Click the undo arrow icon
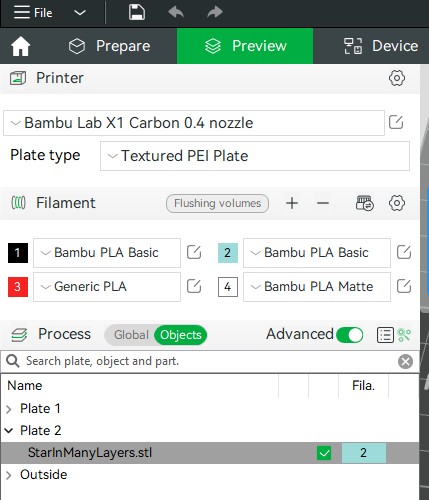Image resolution: width=429 pixels, height=500 pixels. (176, 13)
